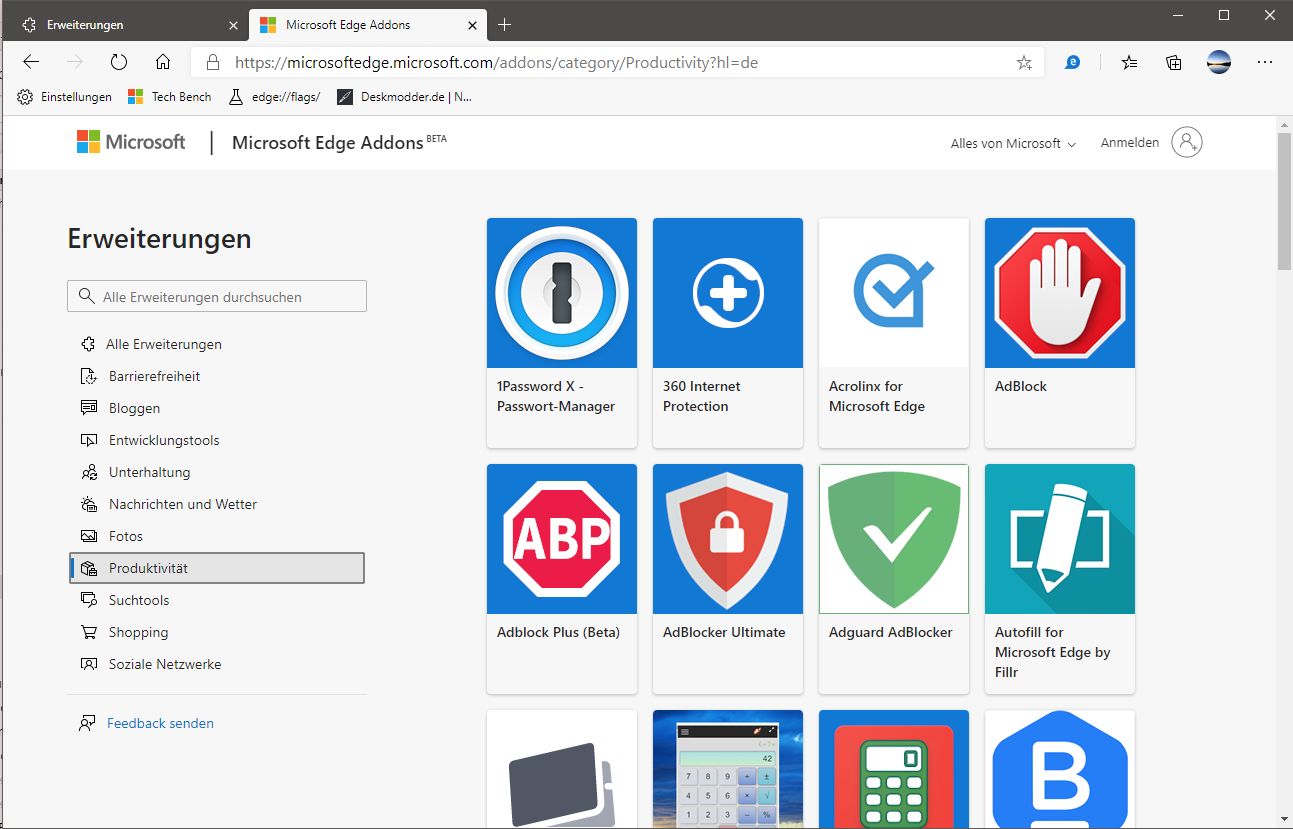1293x829 pixels.
Task: Open the blue sky calculator extension tile
Action: 728,769
